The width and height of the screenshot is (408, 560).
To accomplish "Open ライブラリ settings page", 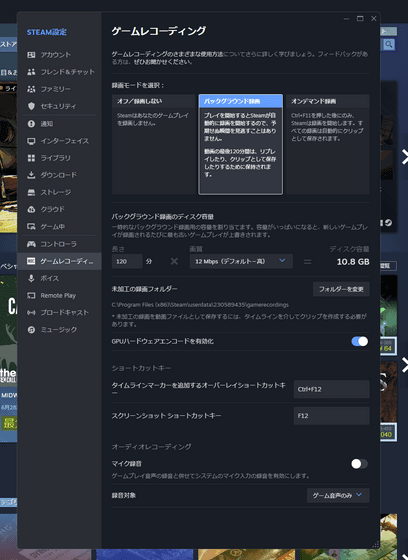I will click(x=59, y=158).
